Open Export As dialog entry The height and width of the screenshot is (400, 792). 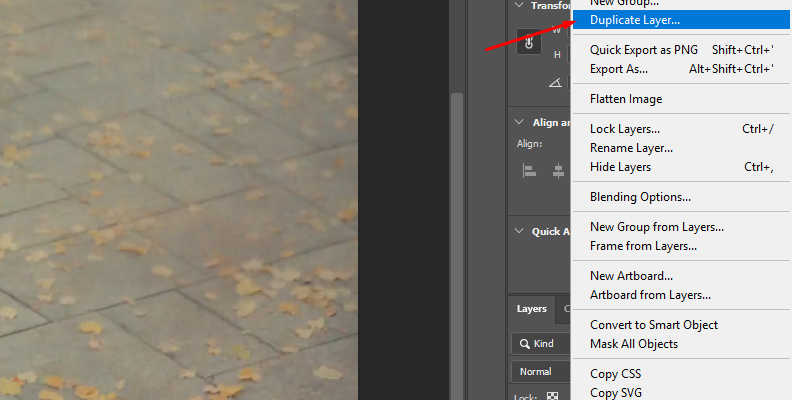click(x=682, y=69)
